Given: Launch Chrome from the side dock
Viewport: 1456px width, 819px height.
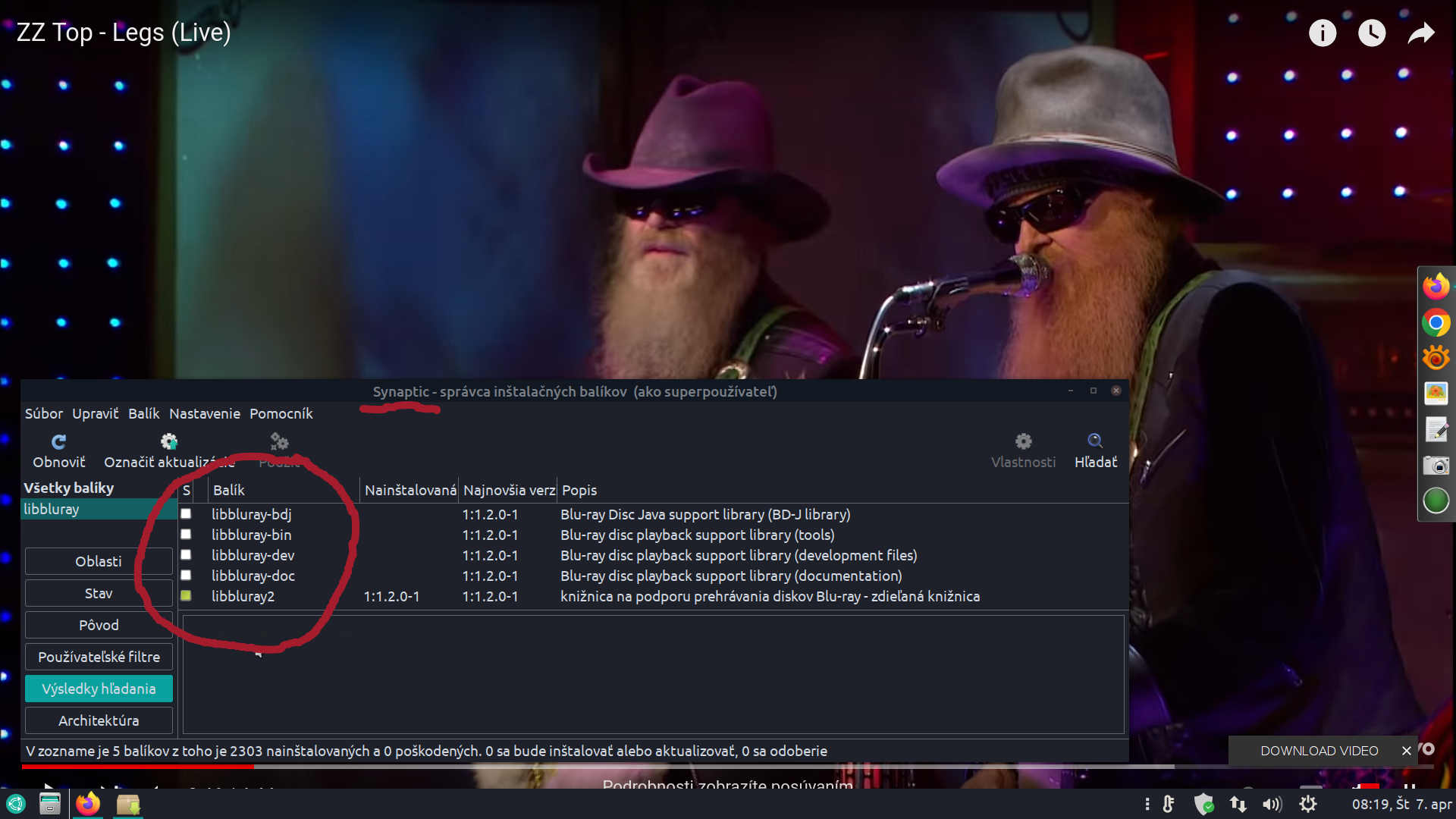Looking at the screenshot, I should (x=1436, y=323).
